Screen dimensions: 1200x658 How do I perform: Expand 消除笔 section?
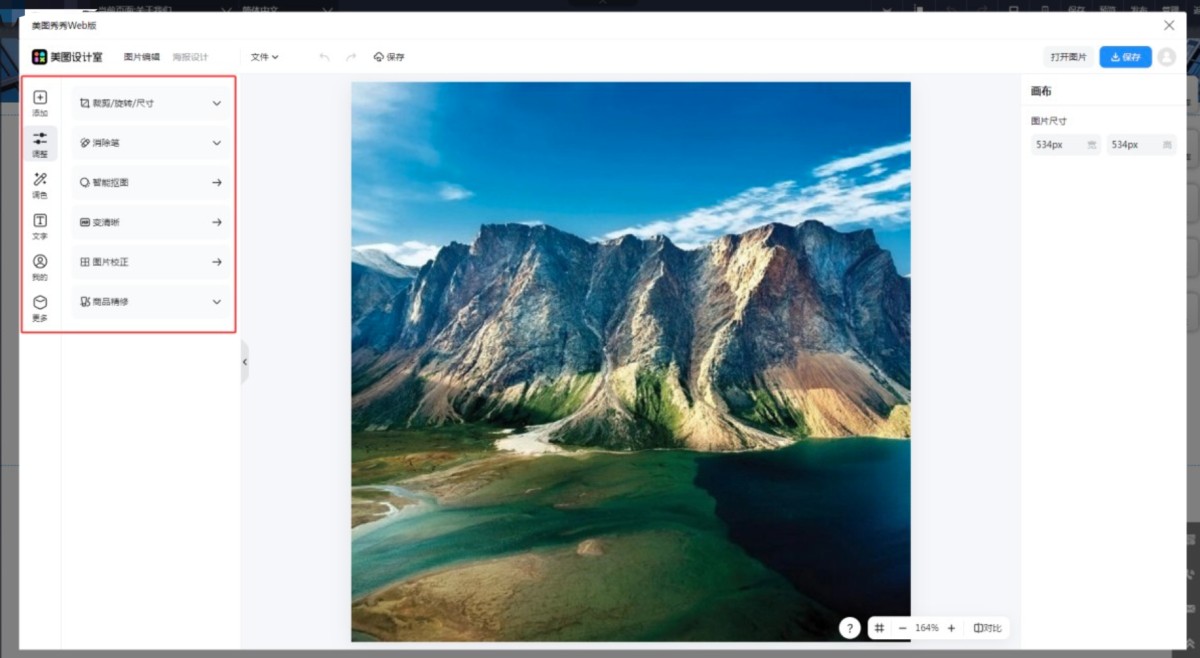(150, 143)
